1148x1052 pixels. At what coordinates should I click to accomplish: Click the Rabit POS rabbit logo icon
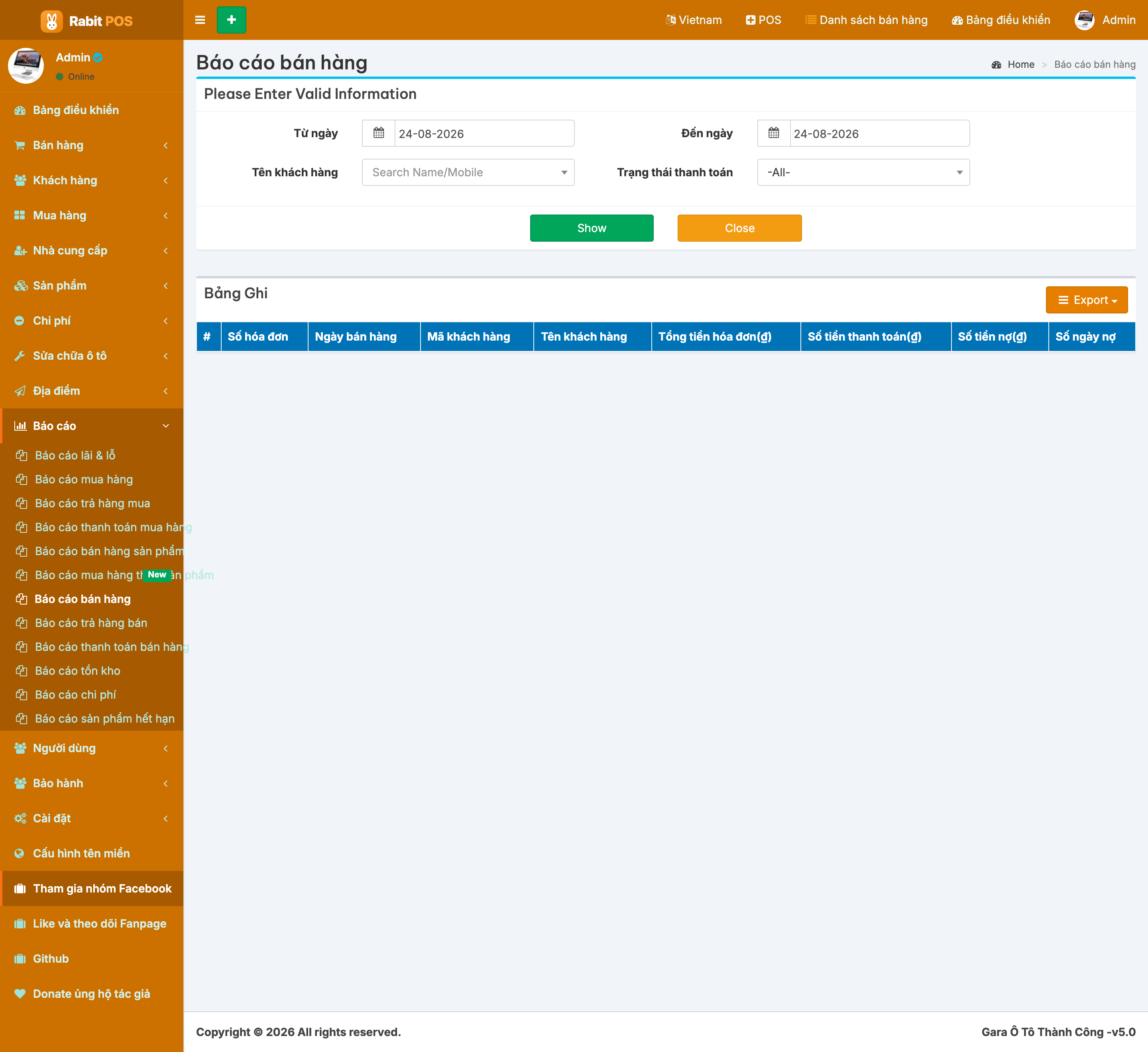tap(51, 21)
